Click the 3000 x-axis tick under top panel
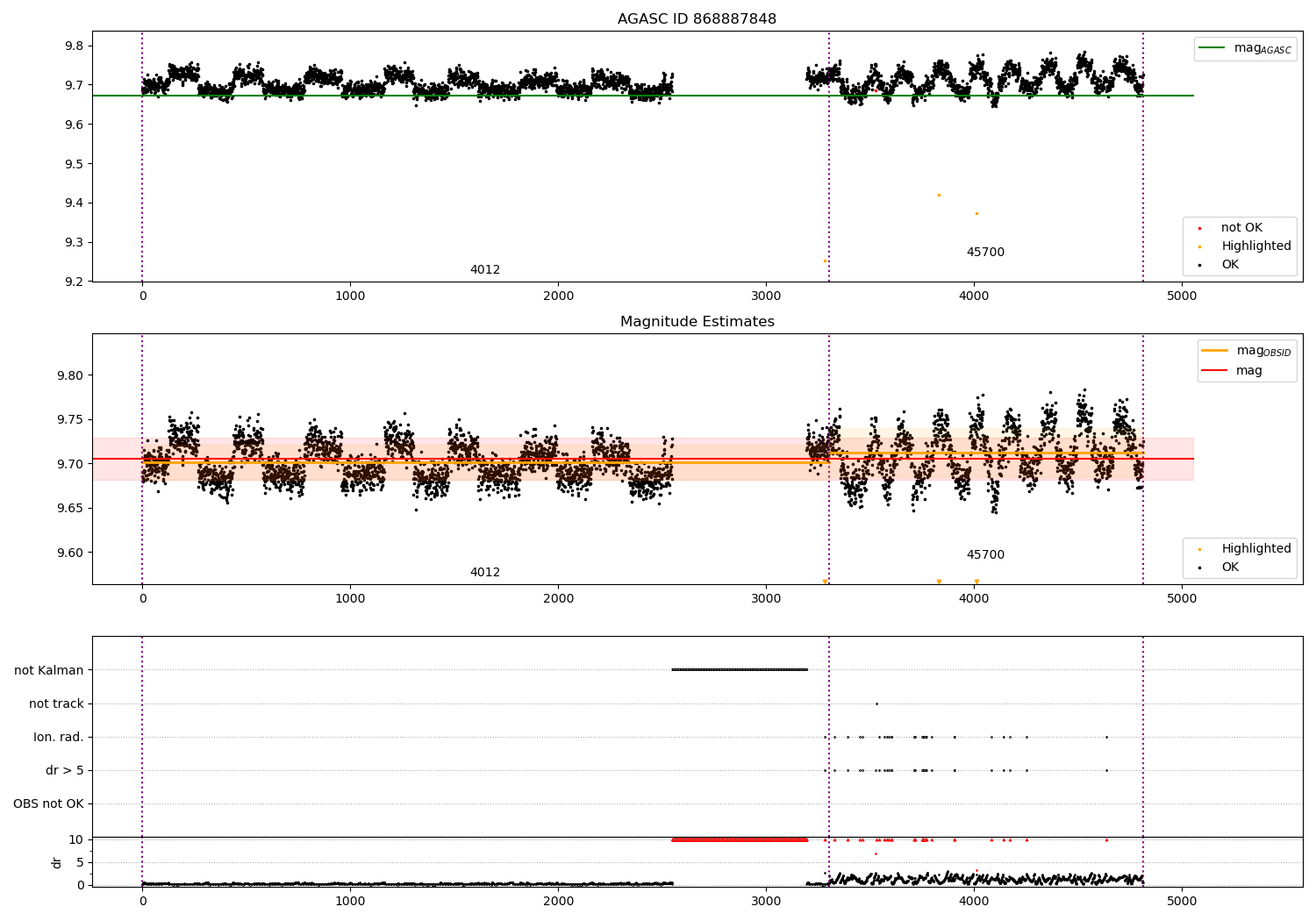This screenshot has height=921, width=1316. tap(766, 296)
